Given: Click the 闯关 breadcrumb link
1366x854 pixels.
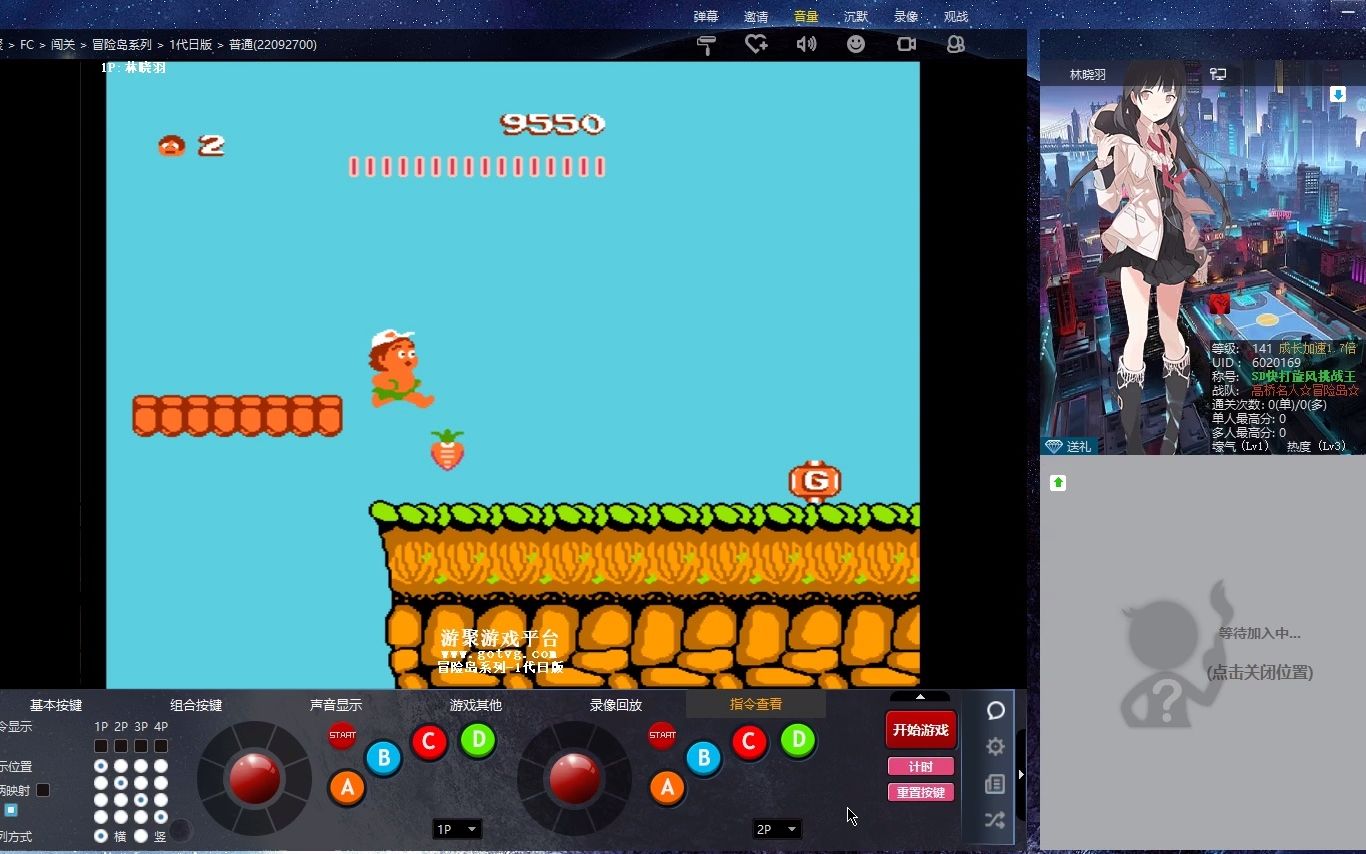Looking at the screenshot, I should point(63,45).
